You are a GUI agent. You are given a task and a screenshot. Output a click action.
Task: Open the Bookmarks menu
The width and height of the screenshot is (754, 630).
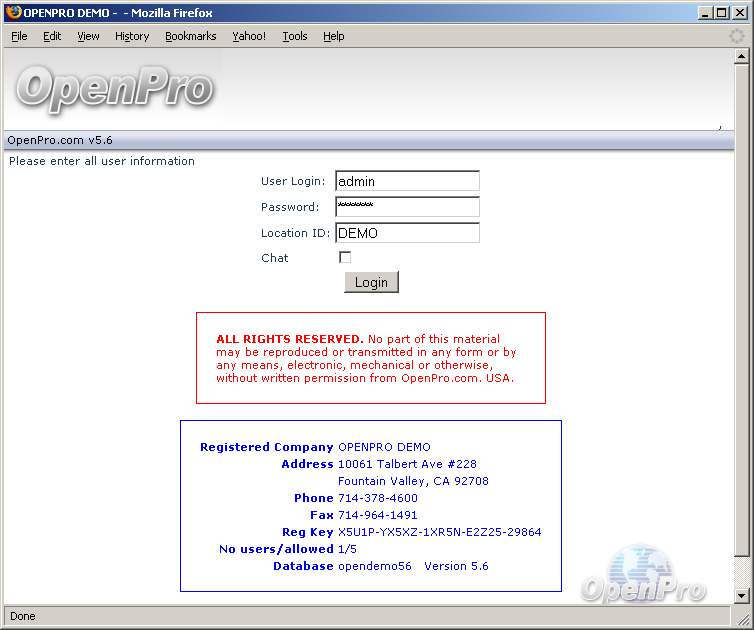pos(190,36)
